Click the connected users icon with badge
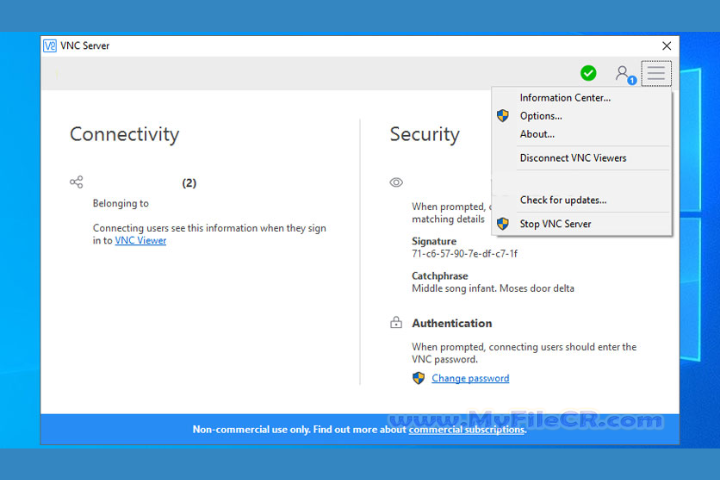The width and height of the screenshot is (720, 480). [625, 74]
